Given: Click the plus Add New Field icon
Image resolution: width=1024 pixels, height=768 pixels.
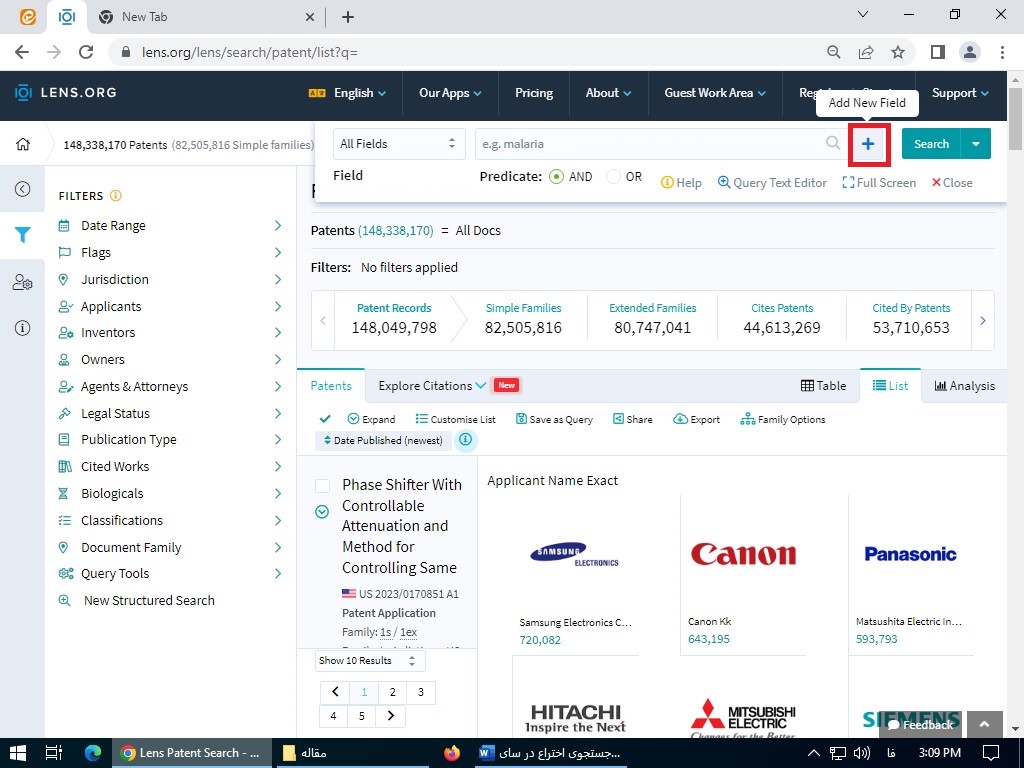Looking at the screenshot, I should 868,144.
